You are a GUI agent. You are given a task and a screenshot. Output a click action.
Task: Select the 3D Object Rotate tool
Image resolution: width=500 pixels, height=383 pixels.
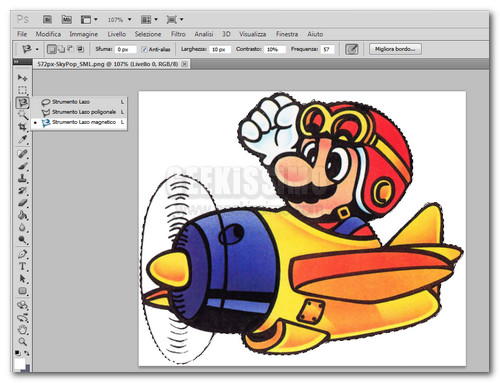coord(22,305)
